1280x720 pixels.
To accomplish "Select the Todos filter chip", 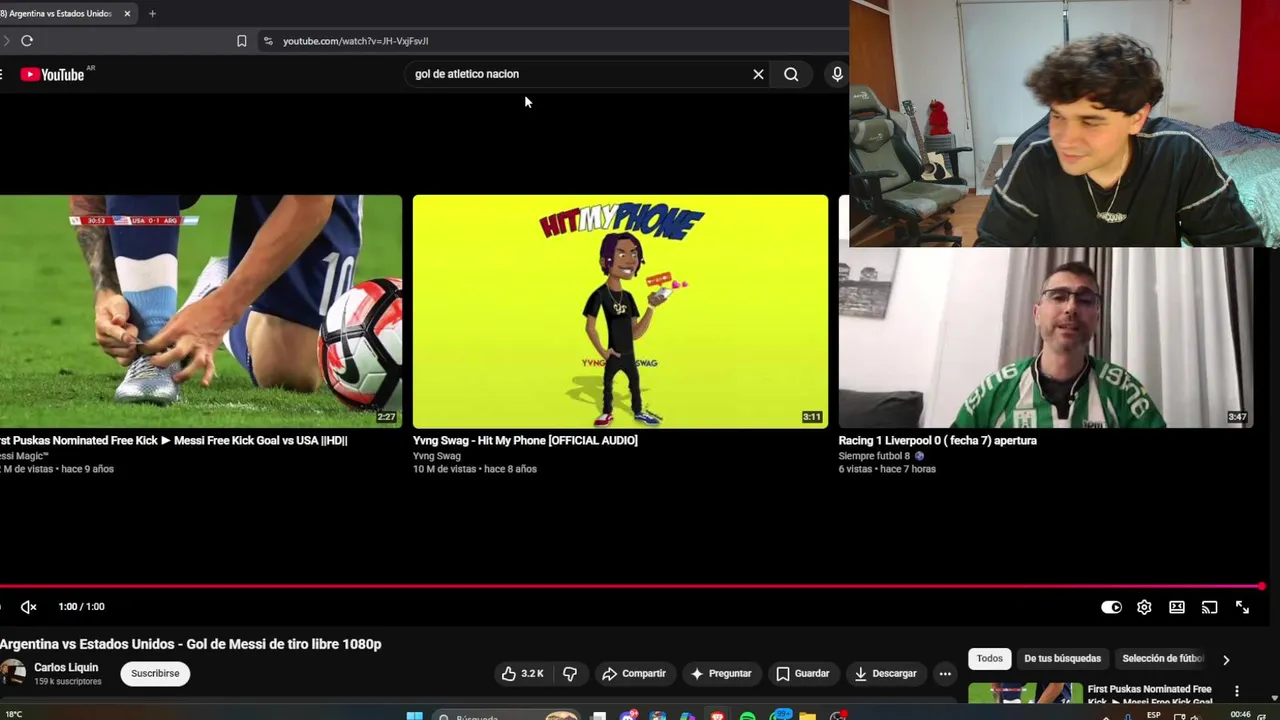I will [990, 658].
